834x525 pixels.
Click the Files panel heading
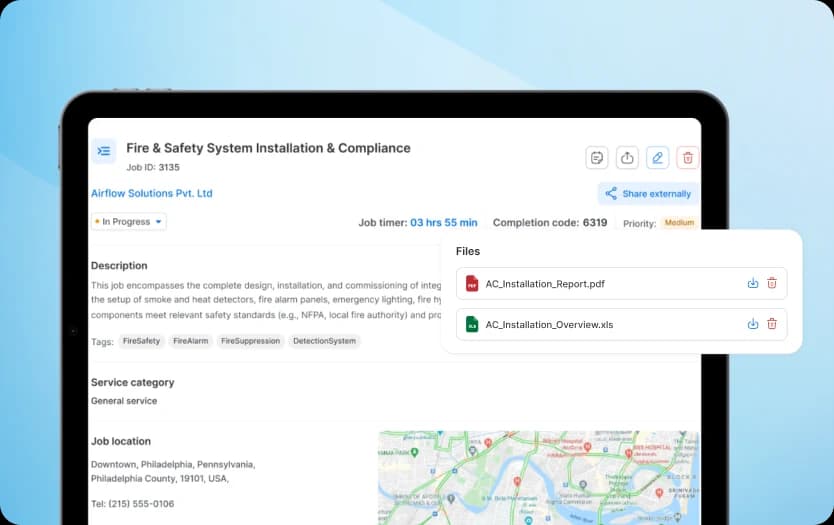(x=468, y=251)
